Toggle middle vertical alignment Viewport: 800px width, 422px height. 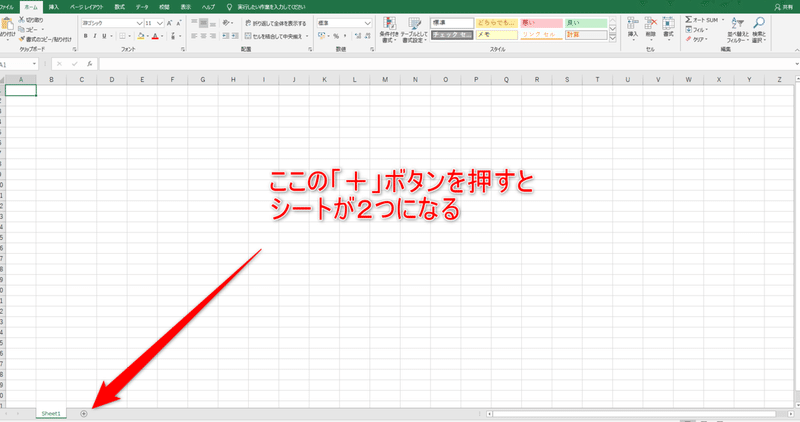(204, 23)
